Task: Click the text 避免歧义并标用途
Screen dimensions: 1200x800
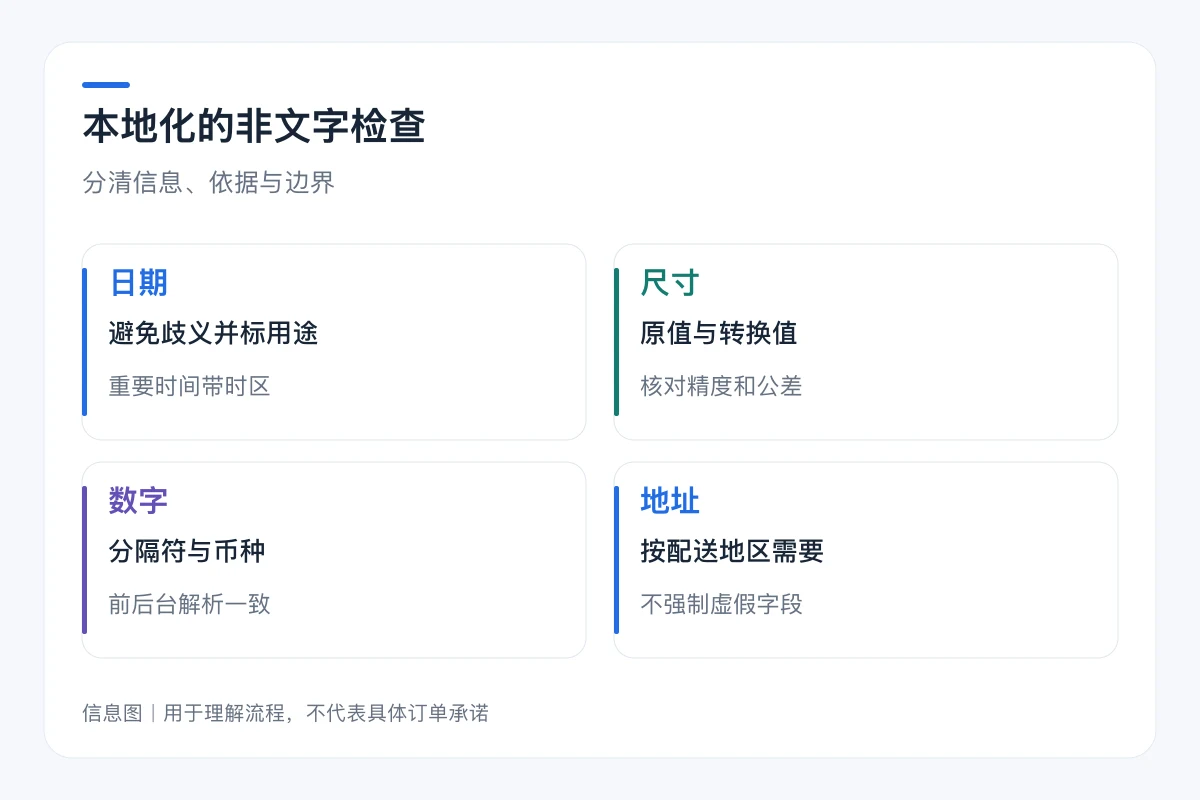Action: click(x=213, y=333)
